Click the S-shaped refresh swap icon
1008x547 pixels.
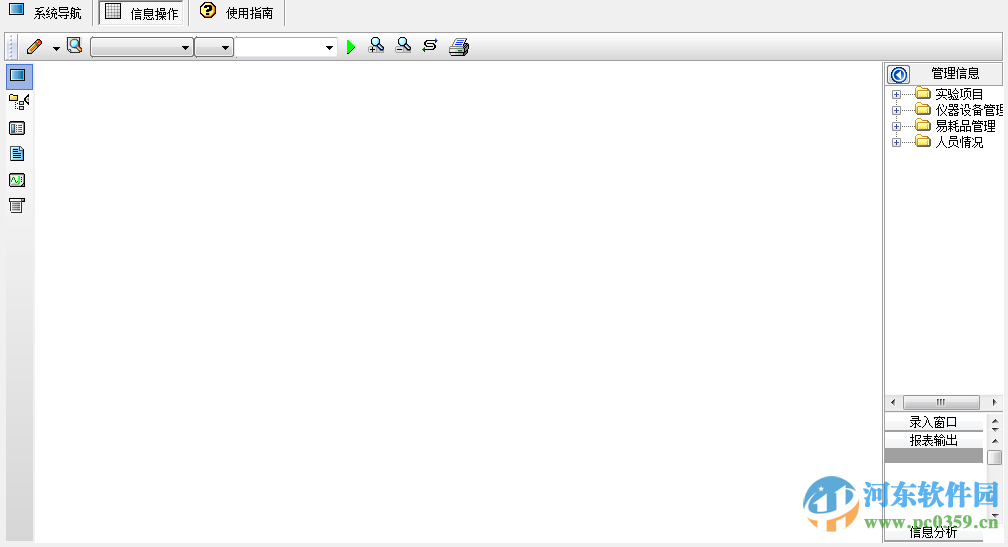(x=430, y=46)
